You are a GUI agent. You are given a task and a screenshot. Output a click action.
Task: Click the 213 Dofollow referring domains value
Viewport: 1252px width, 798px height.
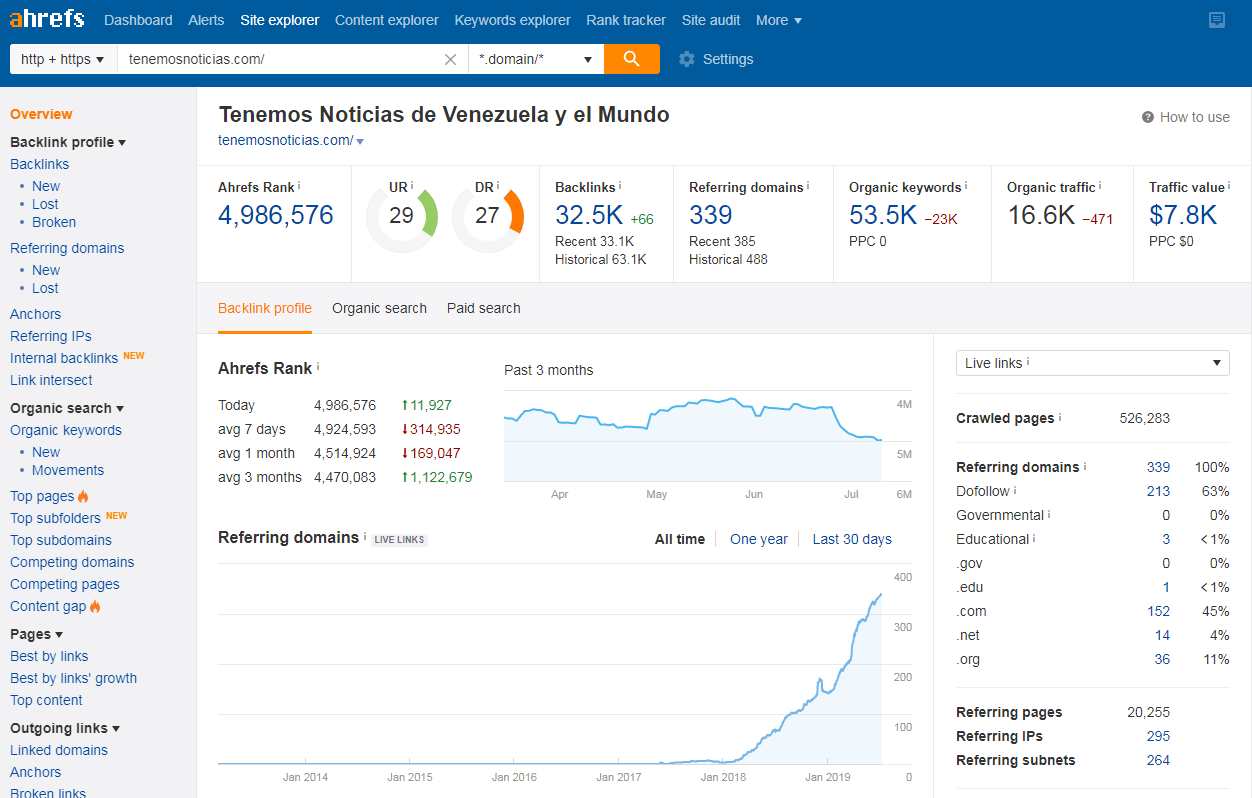tap(1158, 491)
